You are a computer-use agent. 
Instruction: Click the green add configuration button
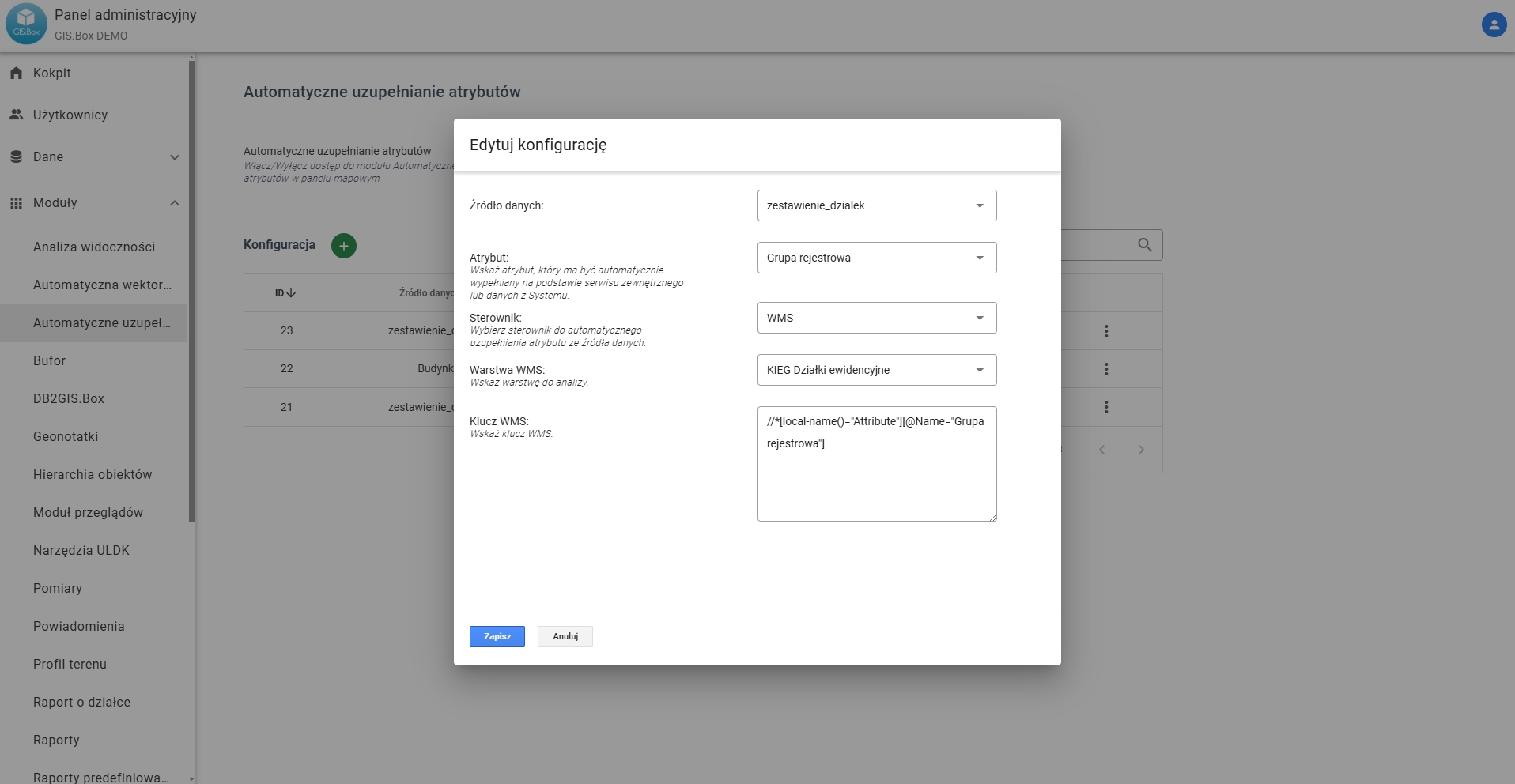point(343,246)
